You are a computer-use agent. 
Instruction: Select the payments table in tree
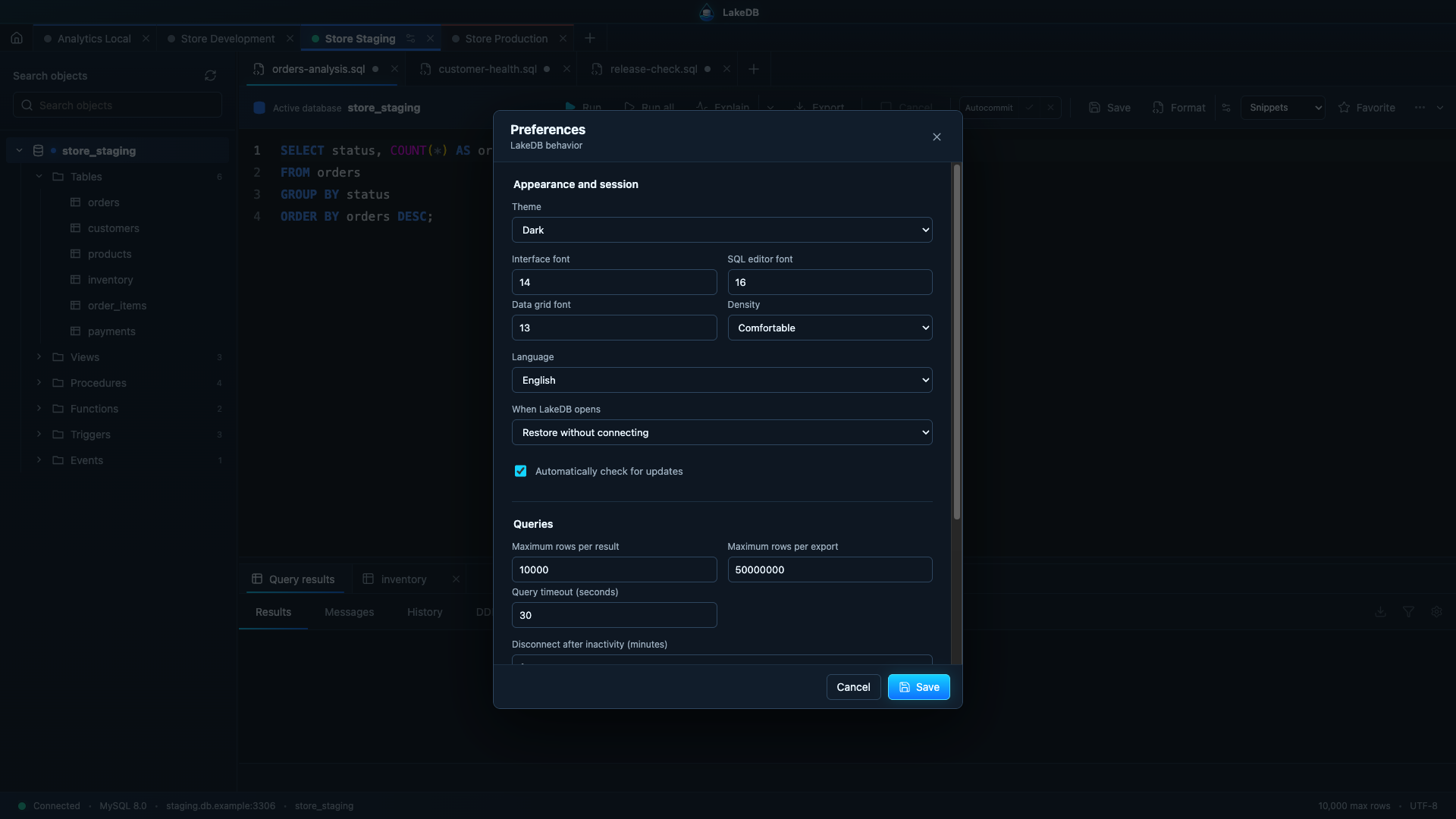click(111, 331)
